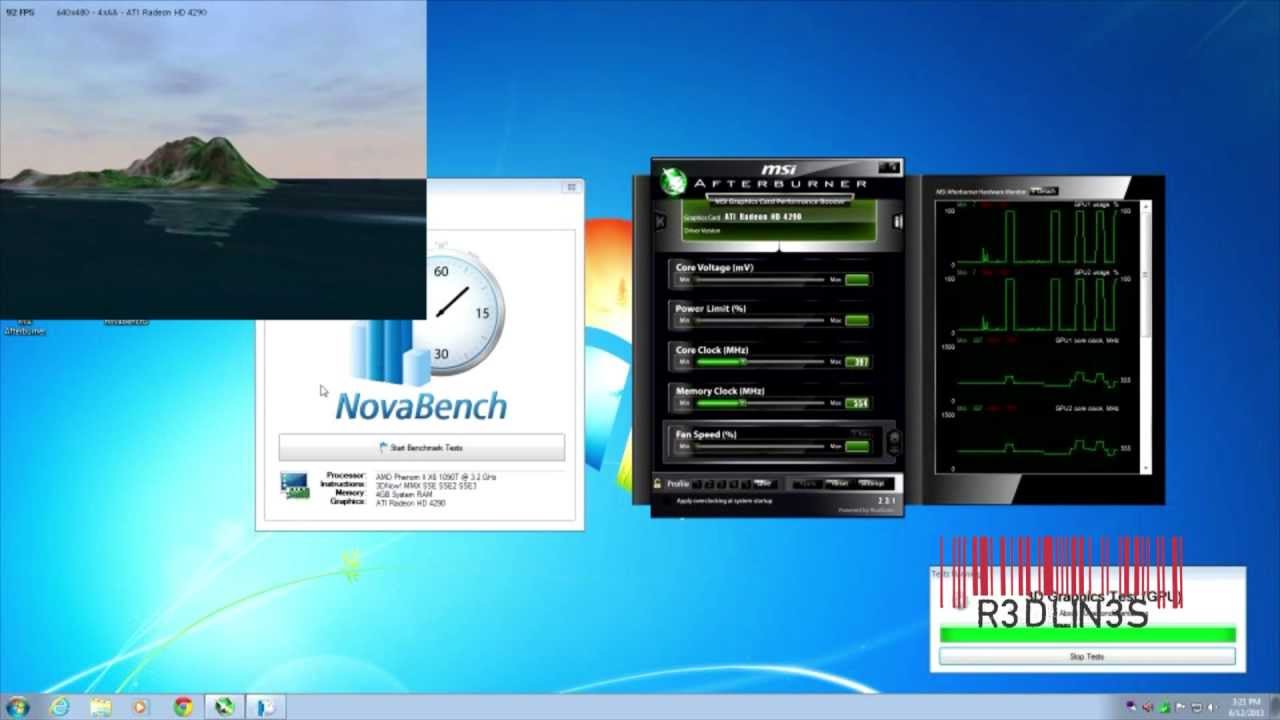Click the Afterburner Apply button
Image resolution: width=1280 pixels, height=720 pixels.
point(807,484)
